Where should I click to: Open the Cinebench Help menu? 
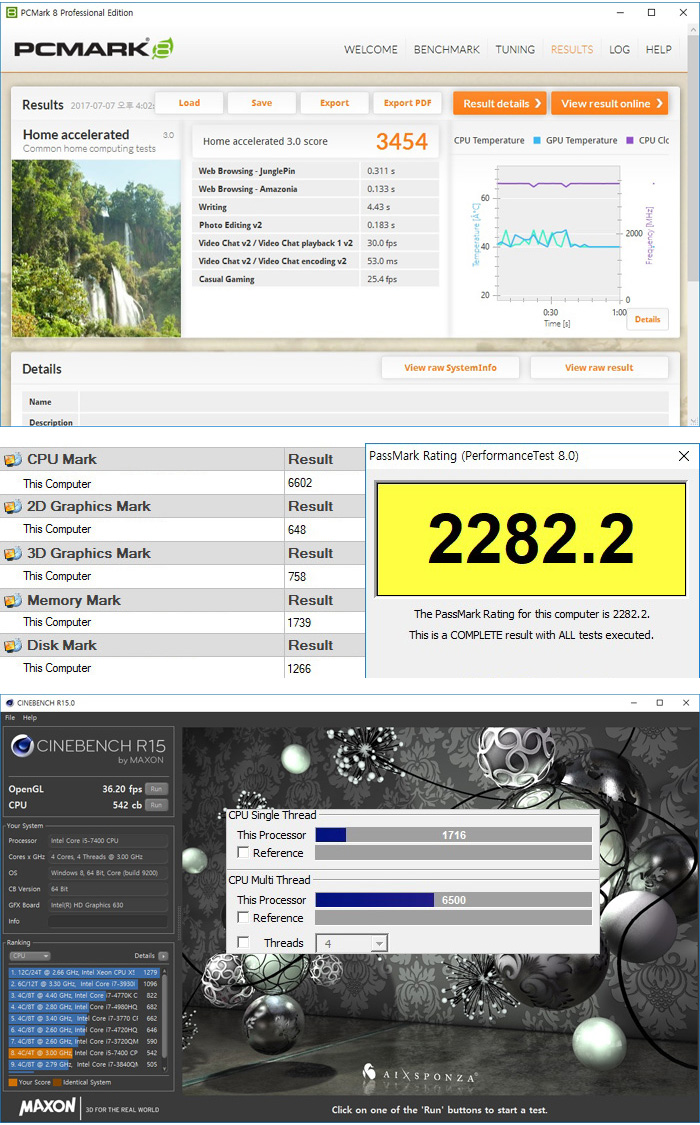pos(29,717)
